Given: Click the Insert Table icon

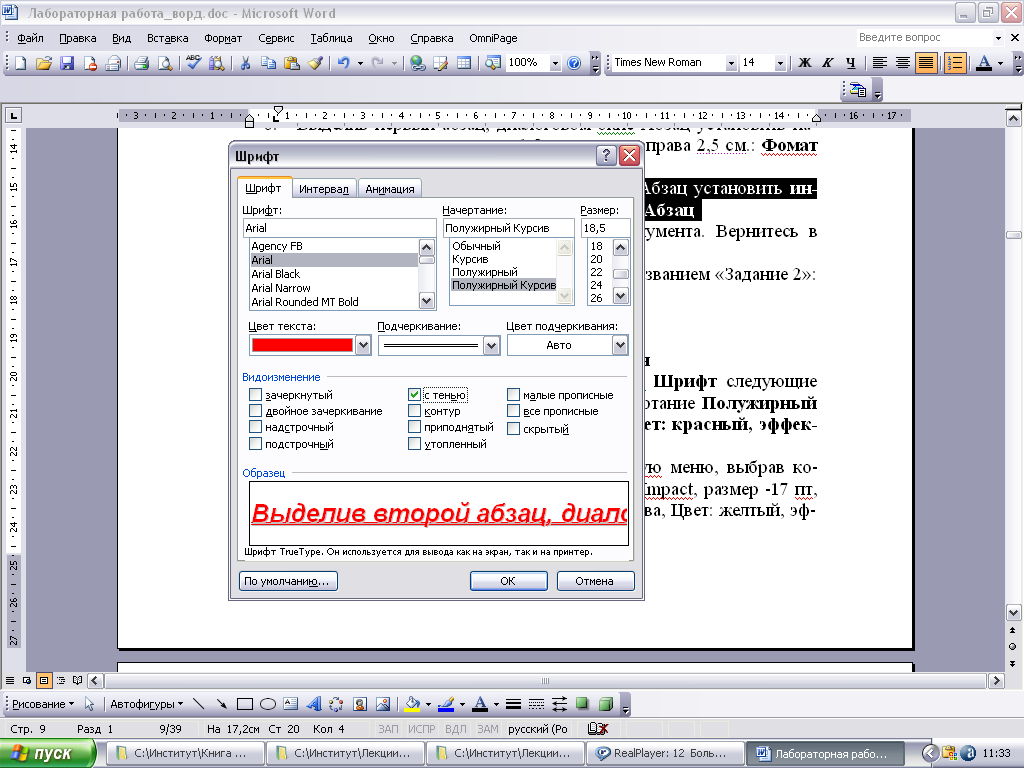Looking at the screenshot, I should [x=464, y=63].
